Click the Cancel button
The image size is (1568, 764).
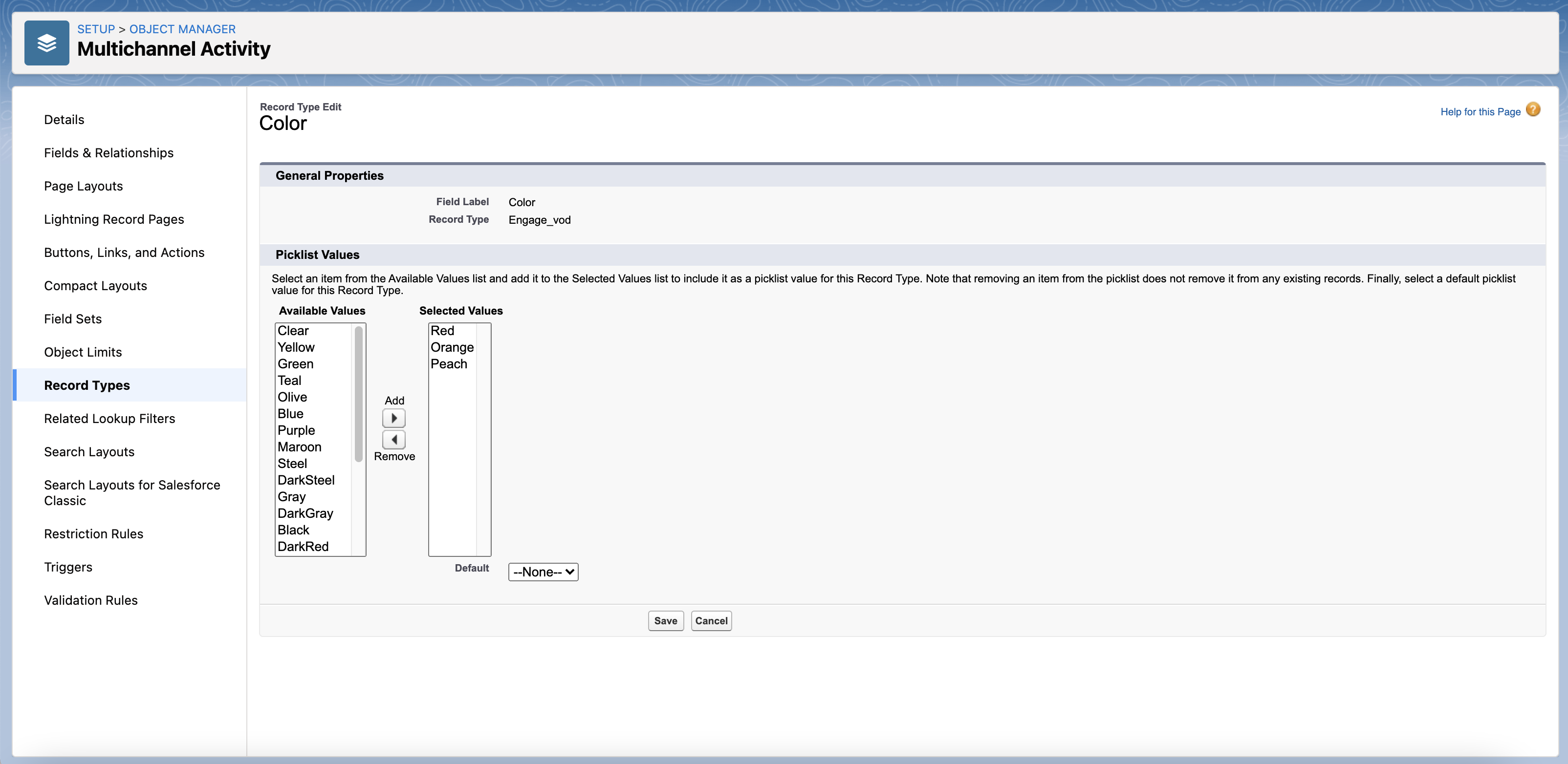click(x=711, y=620)
